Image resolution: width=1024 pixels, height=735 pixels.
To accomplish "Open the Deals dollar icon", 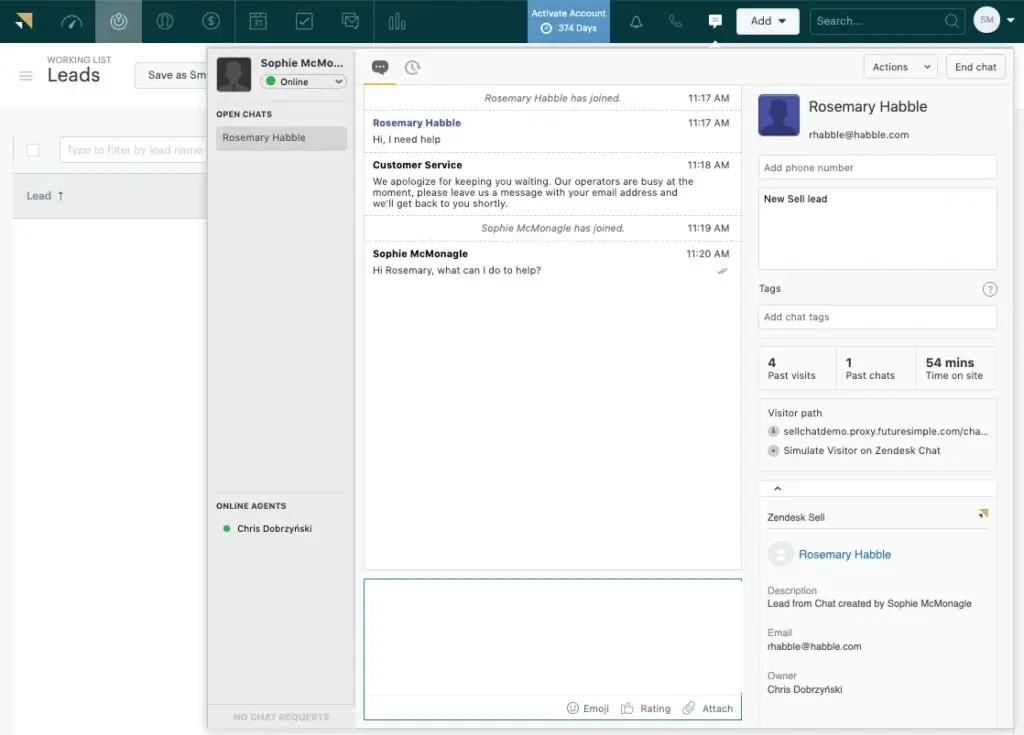I will (x=211, y=22).
